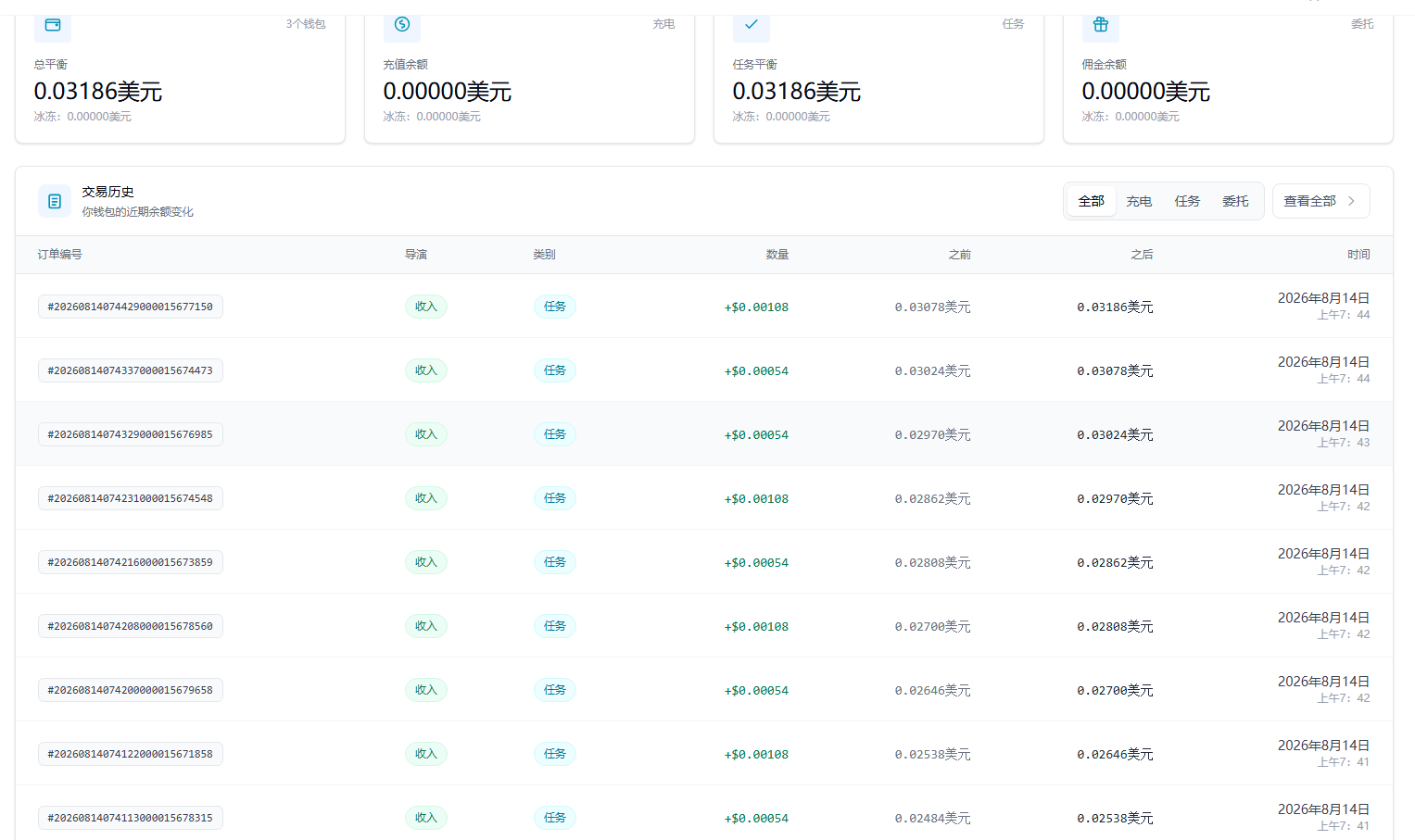The height and width of the screenshot is (840, 1415).
Task: Click the wallet icon in total balance card
Action: pos(53,25)
